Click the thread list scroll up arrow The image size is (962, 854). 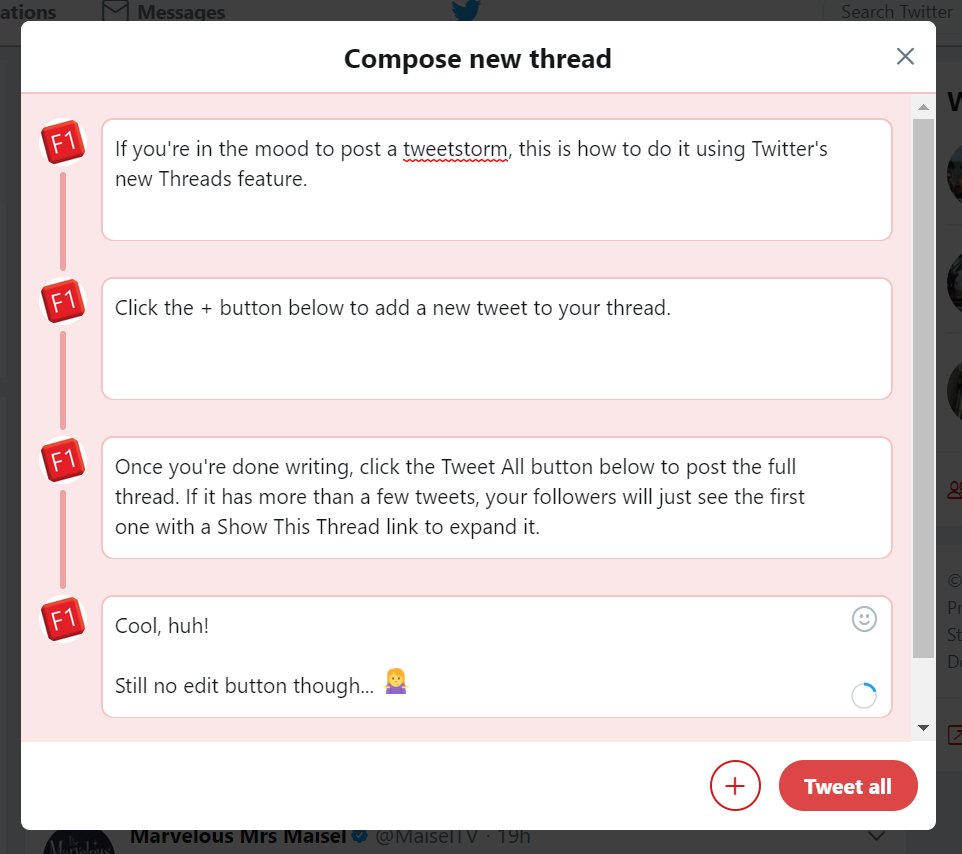(x=923, y=107)
